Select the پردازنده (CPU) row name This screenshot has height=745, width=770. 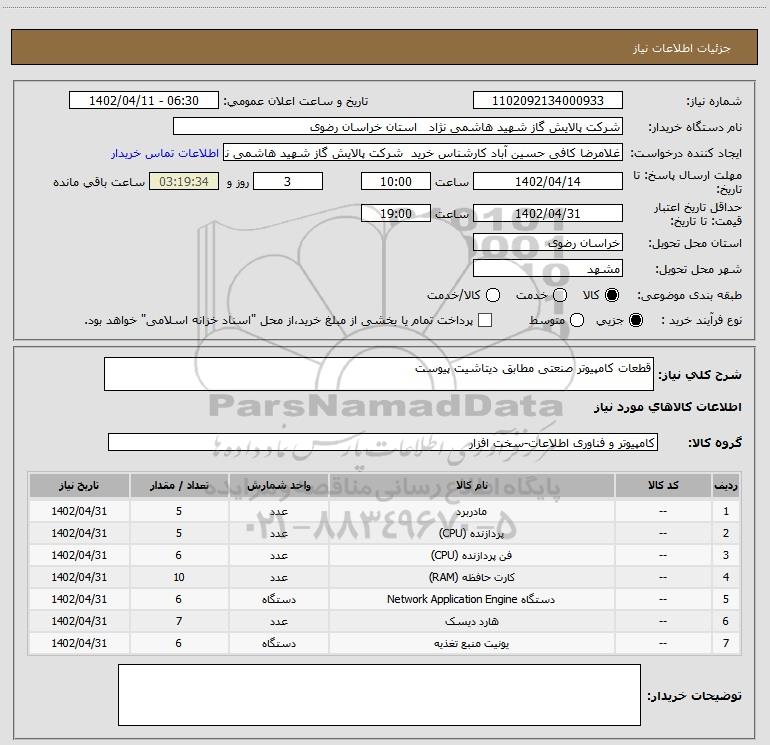471,533
